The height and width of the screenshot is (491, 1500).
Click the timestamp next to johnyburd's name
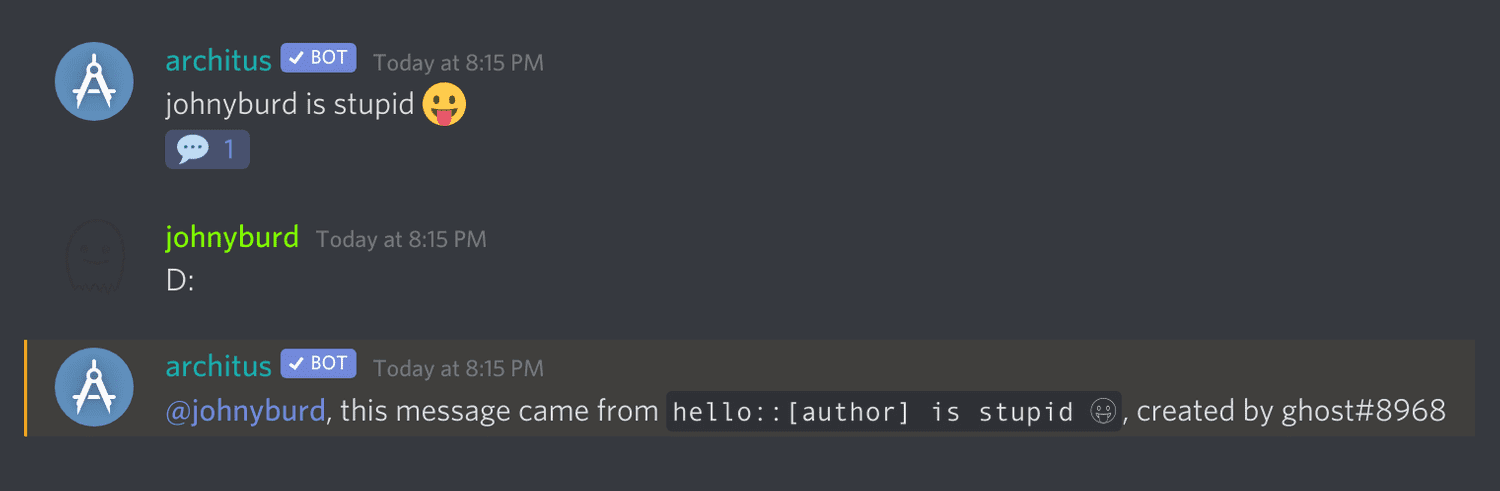[401, 240]
